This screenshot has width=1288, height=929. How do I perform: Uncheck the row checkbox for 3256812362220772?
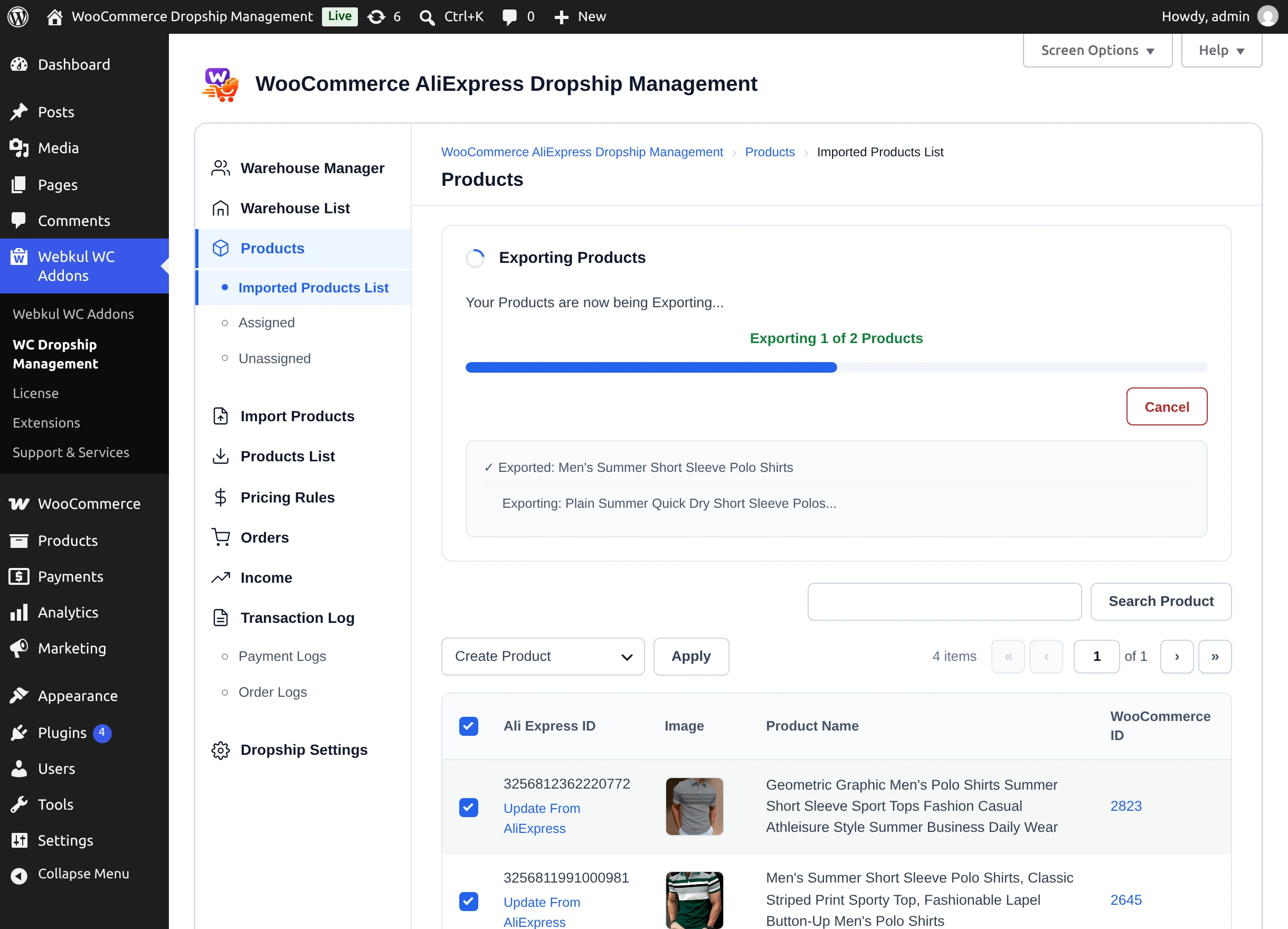(469, 807)
